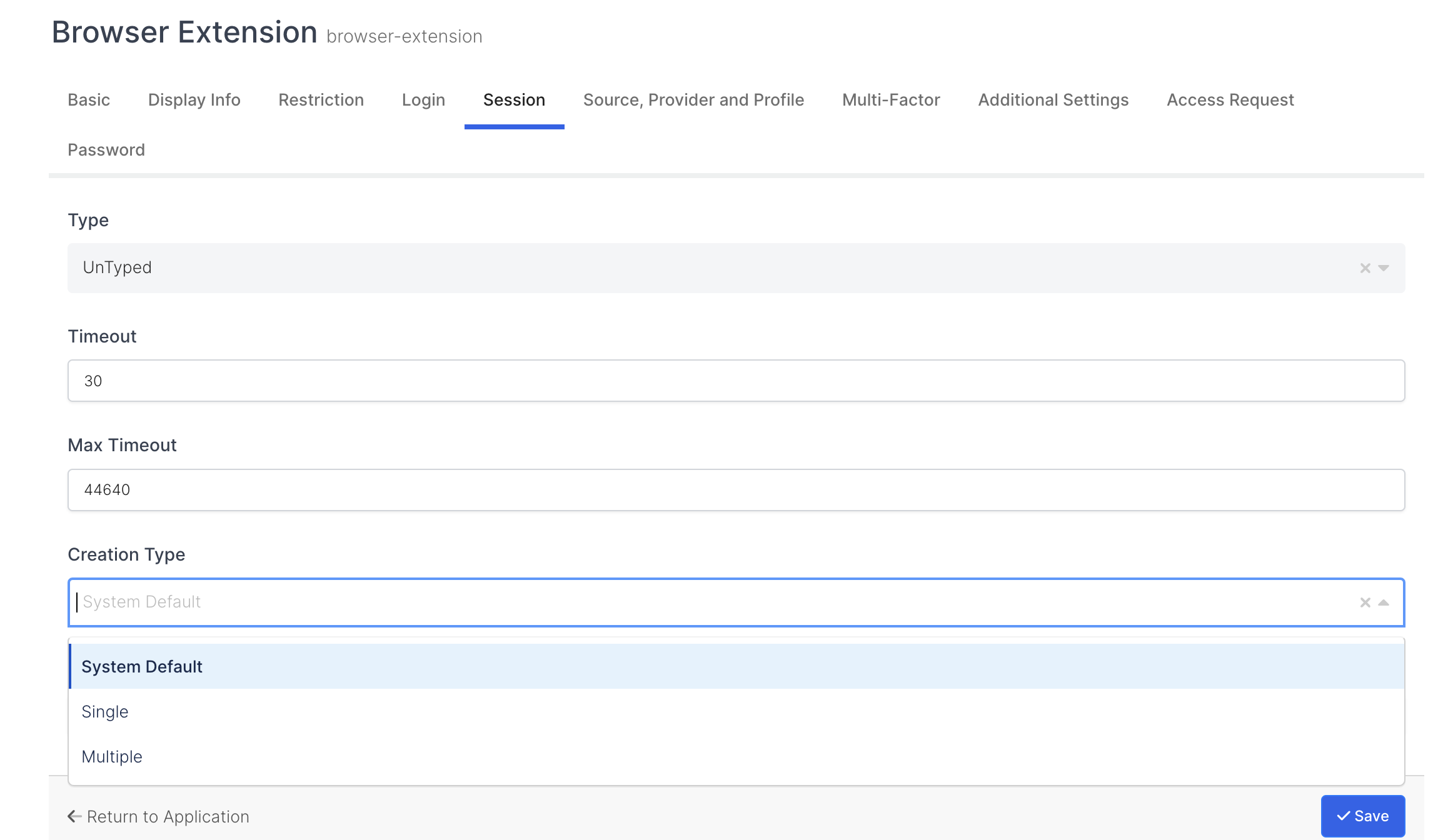This screenshot has width=1453, height=840.
Task: Expand the Type dropdown arrow
Action: pos(1384,268)
